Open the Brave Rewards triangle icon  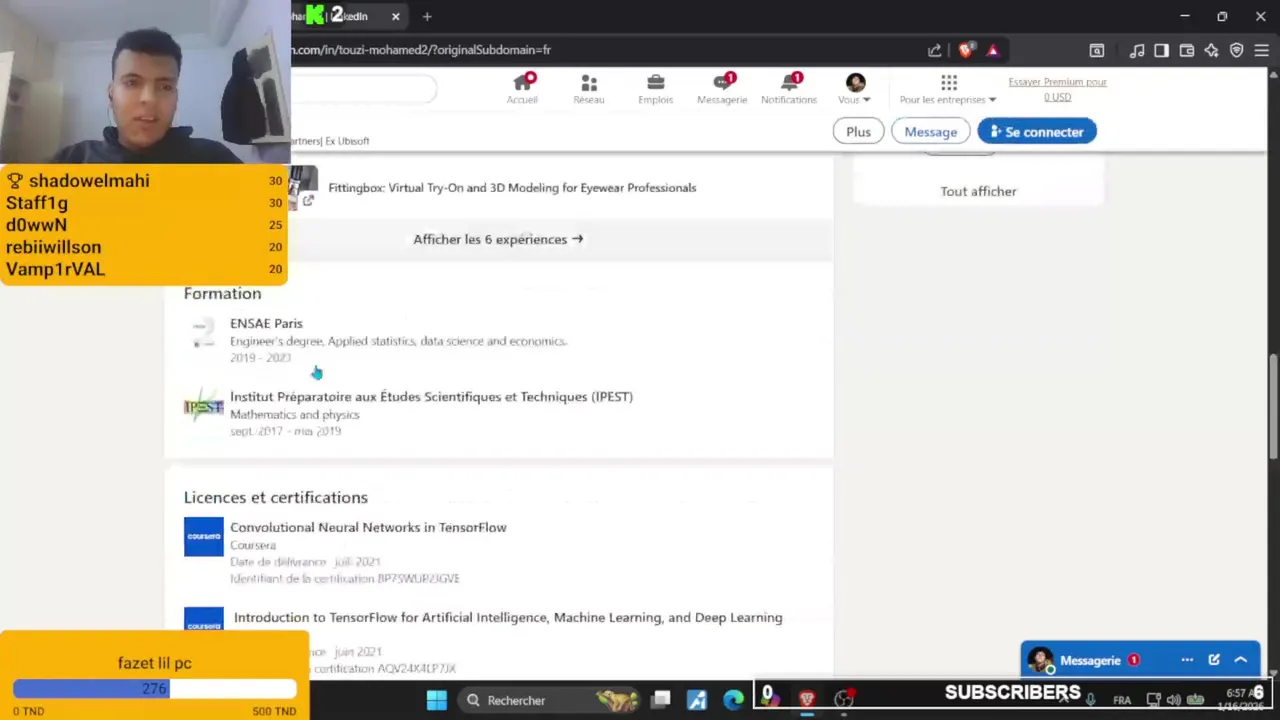[993, 50]
